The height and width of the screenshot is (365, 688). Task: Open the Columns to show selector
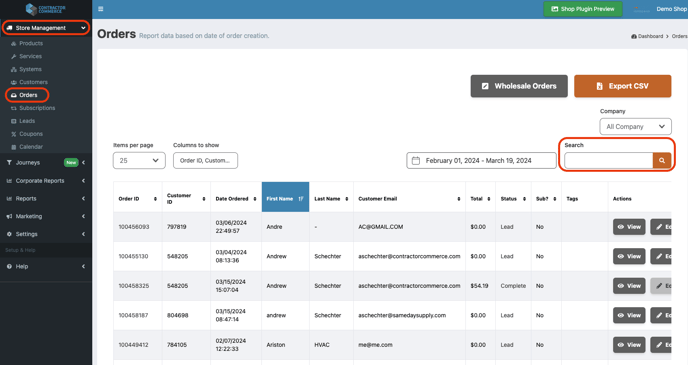[205, 161]
